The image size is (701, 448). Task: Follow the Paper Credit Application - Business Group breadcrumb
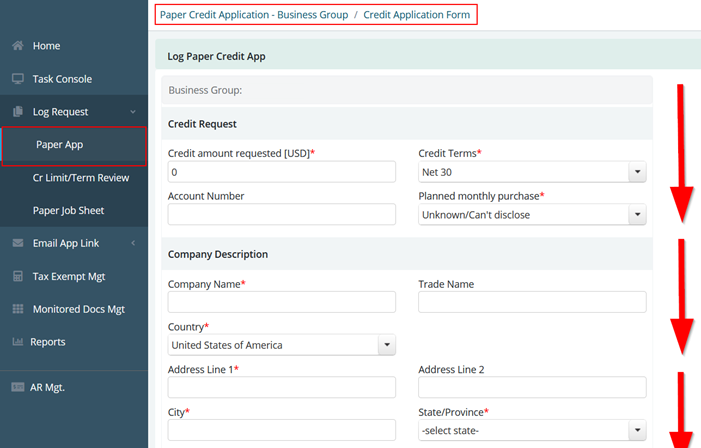pos(254,15)
